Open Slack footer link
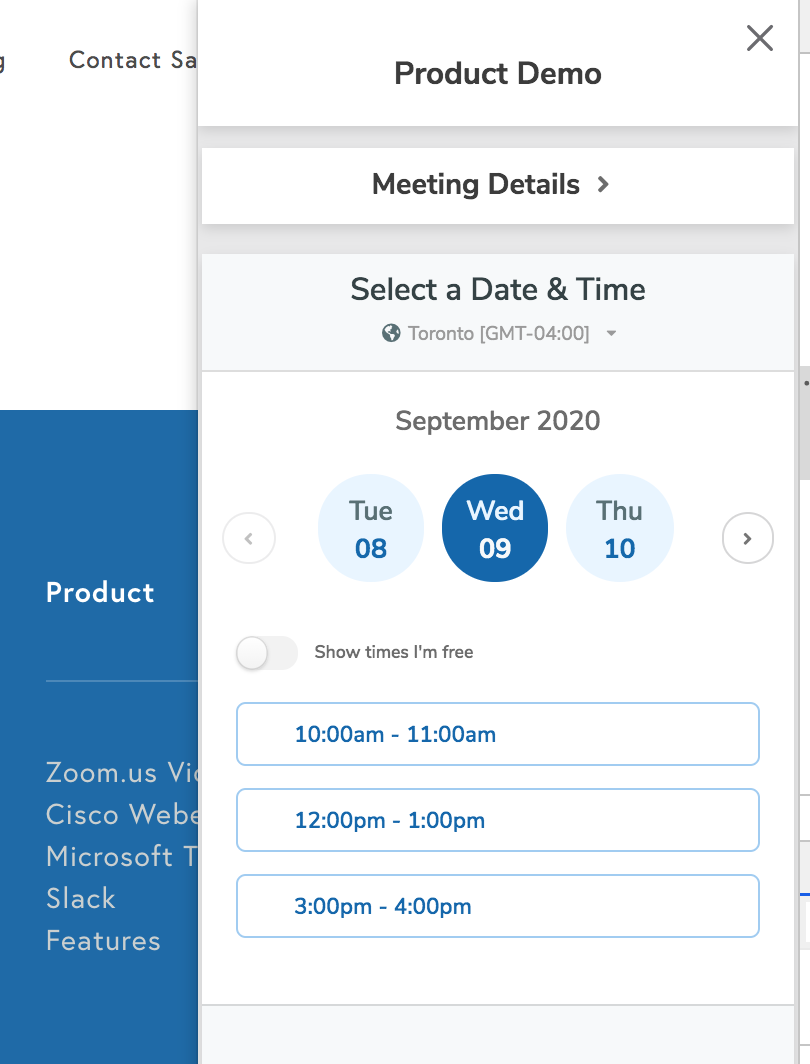 pyautogui.click(x=81, y=898)
